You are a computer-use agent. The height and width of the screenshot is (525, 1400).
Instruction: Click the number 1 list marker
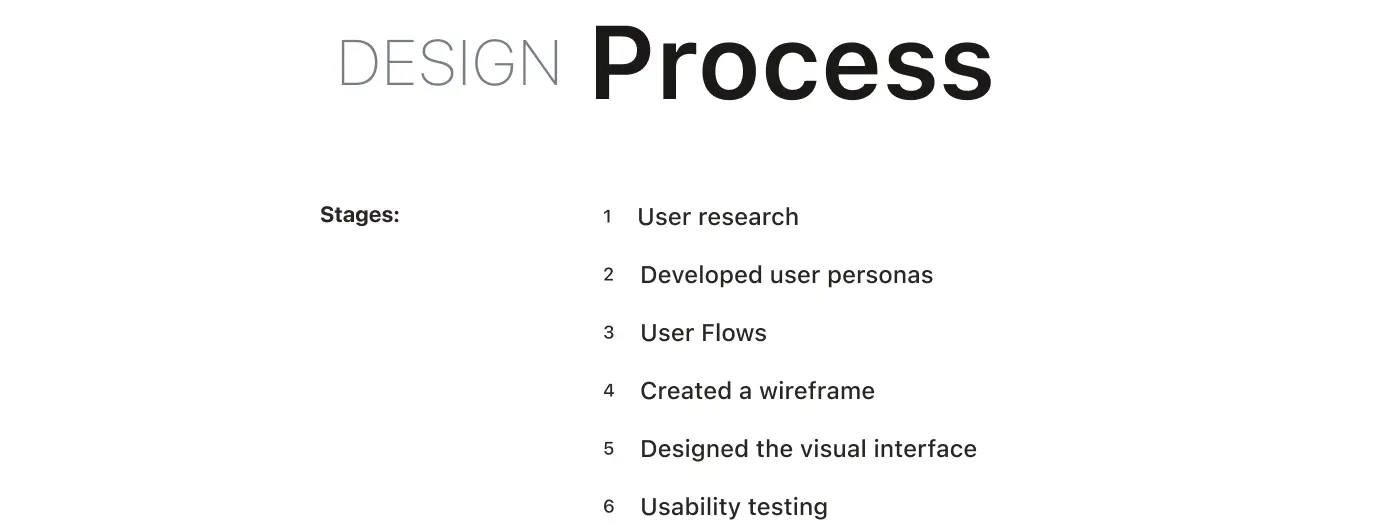pos(607,216)
